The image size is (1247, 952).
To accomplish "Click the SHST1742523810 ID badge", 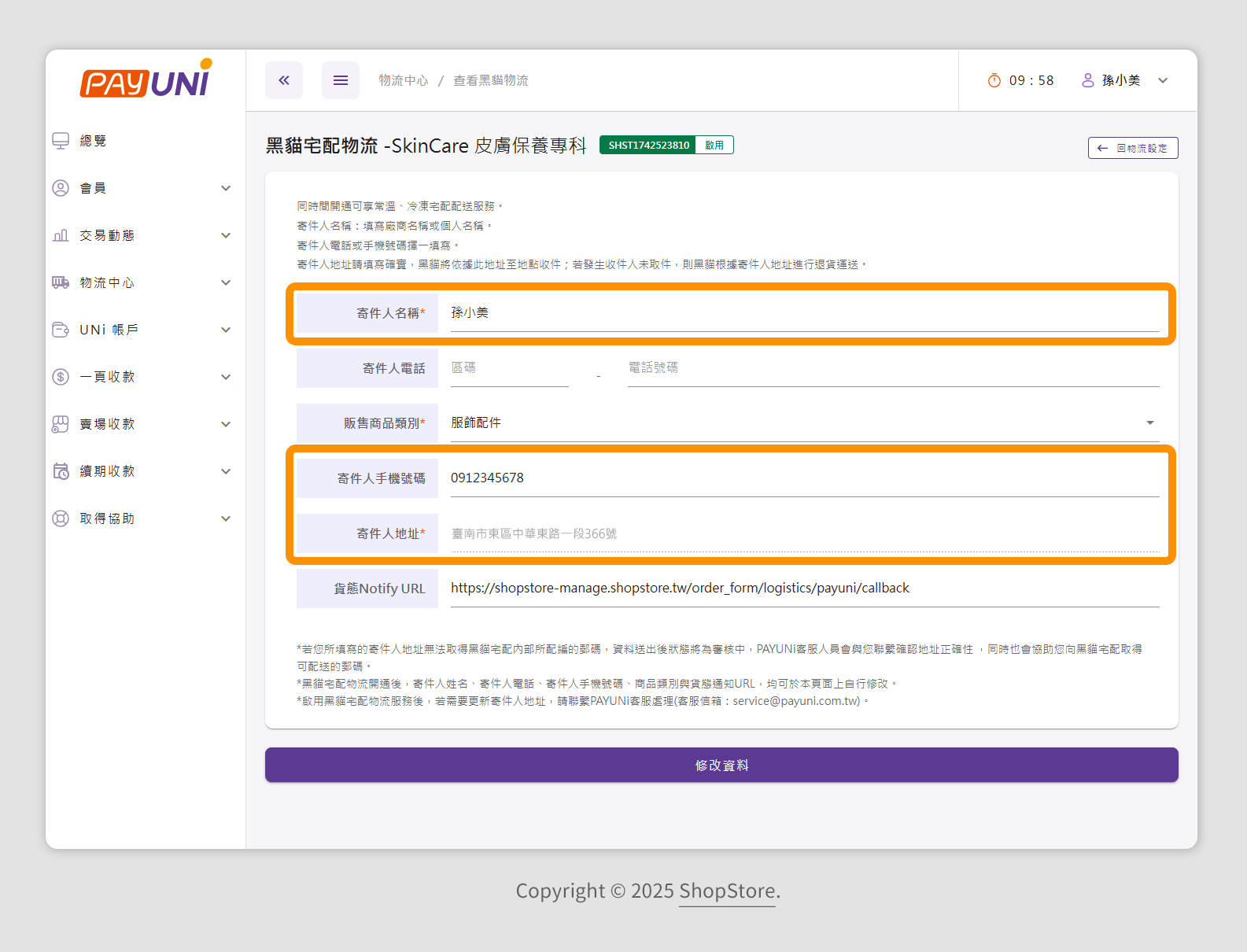I will 648,145.
